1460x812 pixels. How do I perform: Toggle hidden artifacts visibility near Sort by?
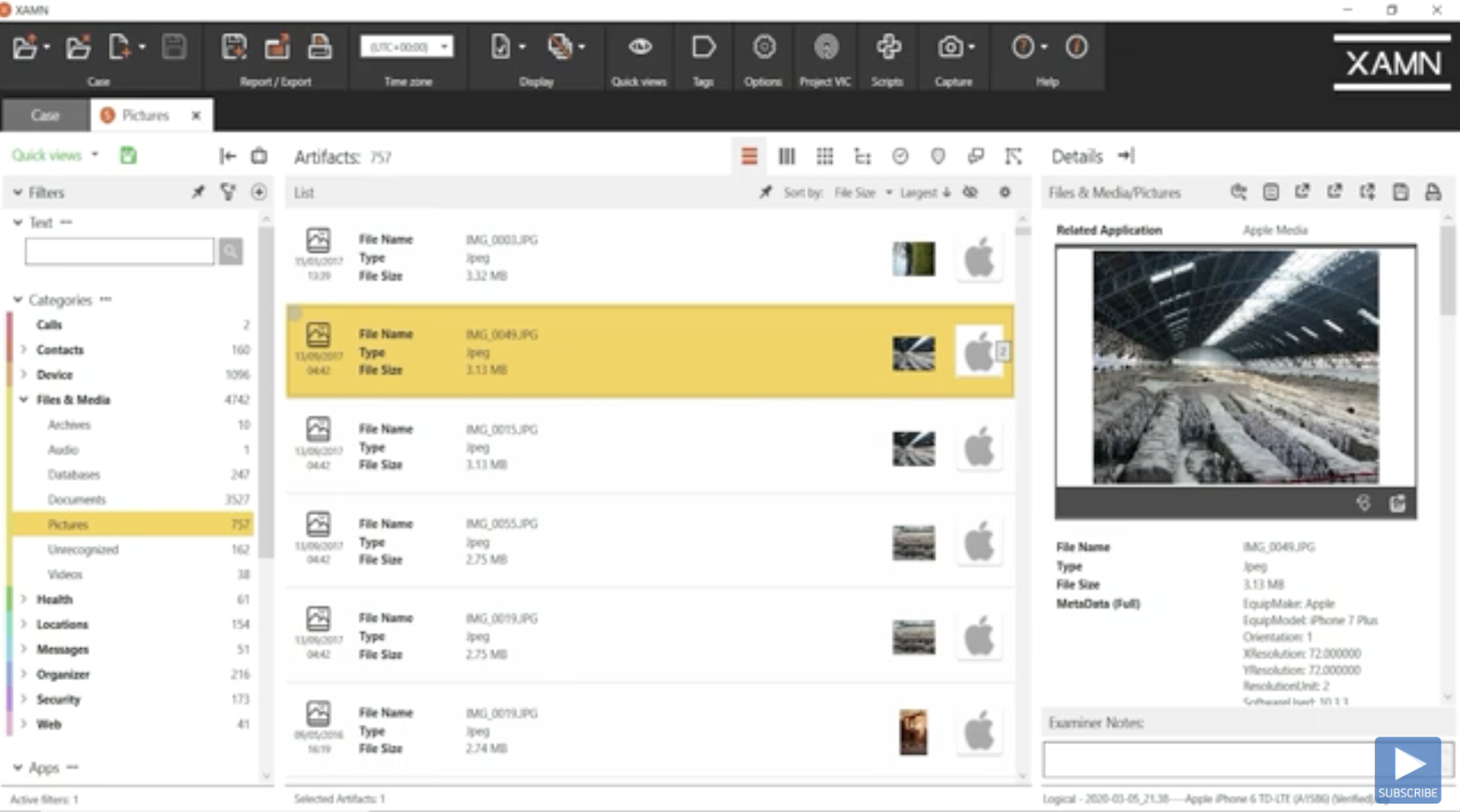[970, 192]
